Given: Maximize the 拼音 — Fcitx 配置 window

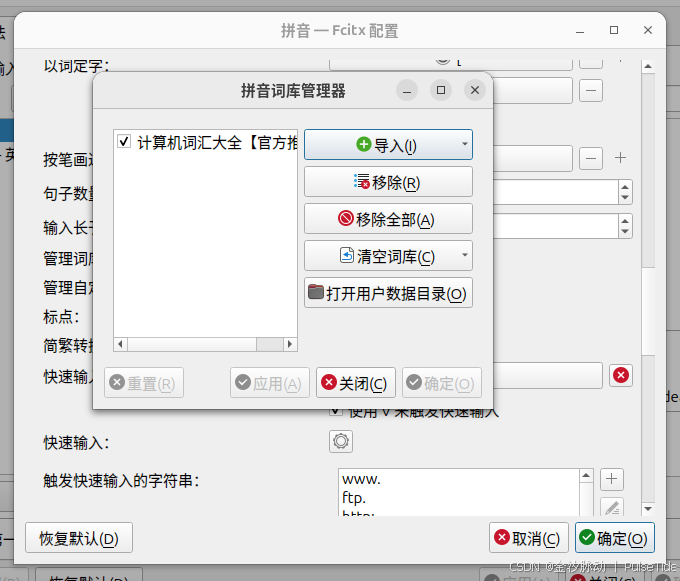Looking at the screenshot, I should [614, 30].
